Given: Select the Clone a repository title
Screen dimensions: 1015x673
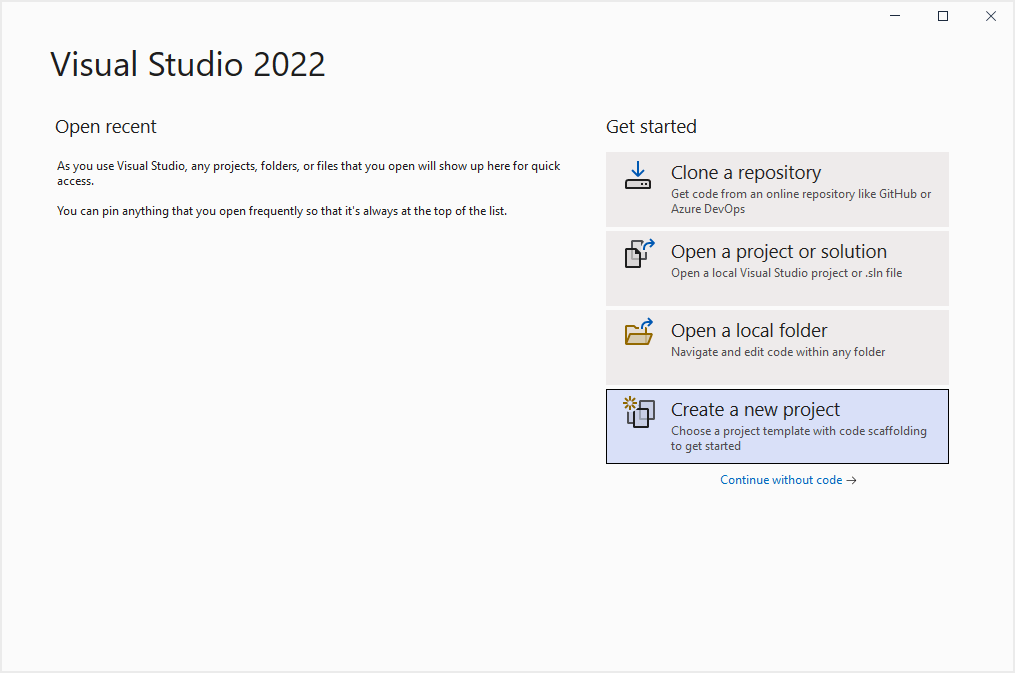Looking at the screenshot, I should point(746,173).
